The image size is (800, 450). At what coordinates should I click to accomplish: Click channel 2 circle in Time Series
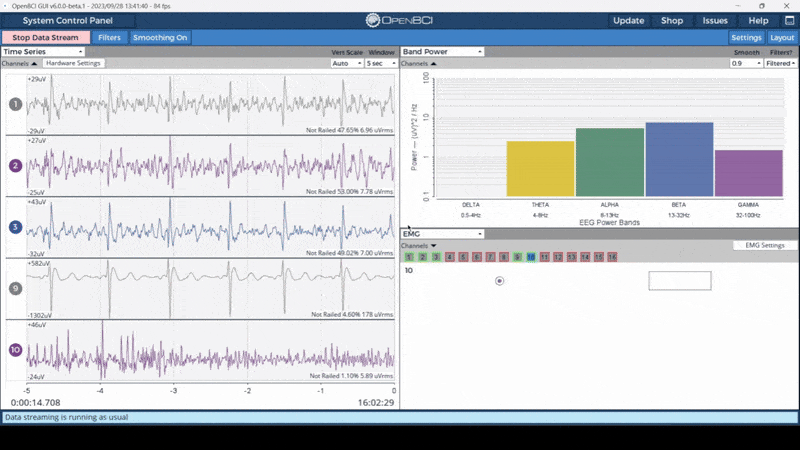pos(15,166)
